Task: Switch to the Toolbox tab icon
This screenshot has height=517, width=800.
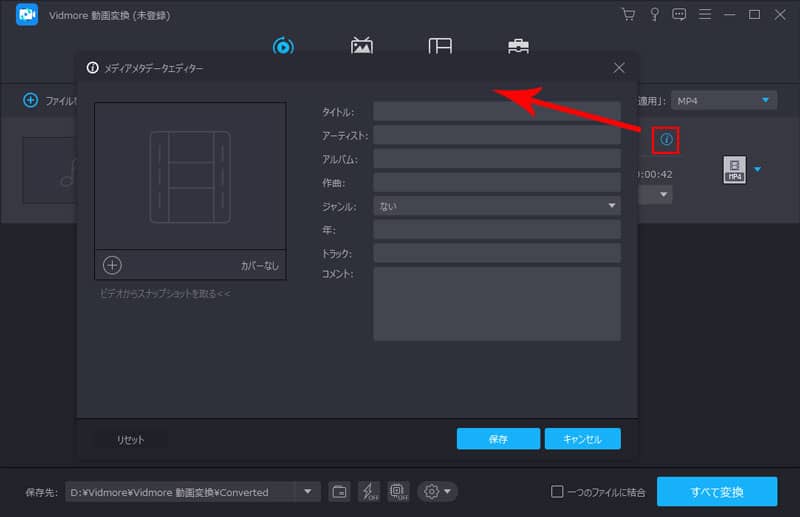Action: [x=518, y=46]
